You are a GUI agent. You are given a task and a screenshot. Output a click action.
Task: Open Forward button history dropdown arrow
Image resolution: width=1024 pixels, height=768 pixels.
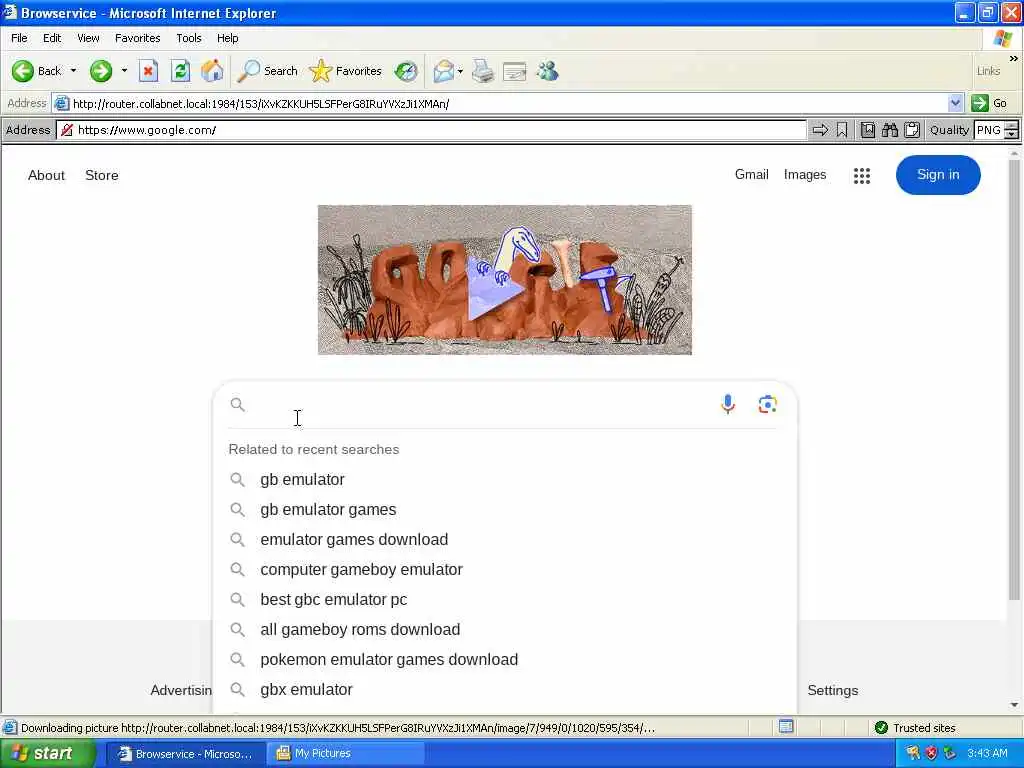point(124,71)
